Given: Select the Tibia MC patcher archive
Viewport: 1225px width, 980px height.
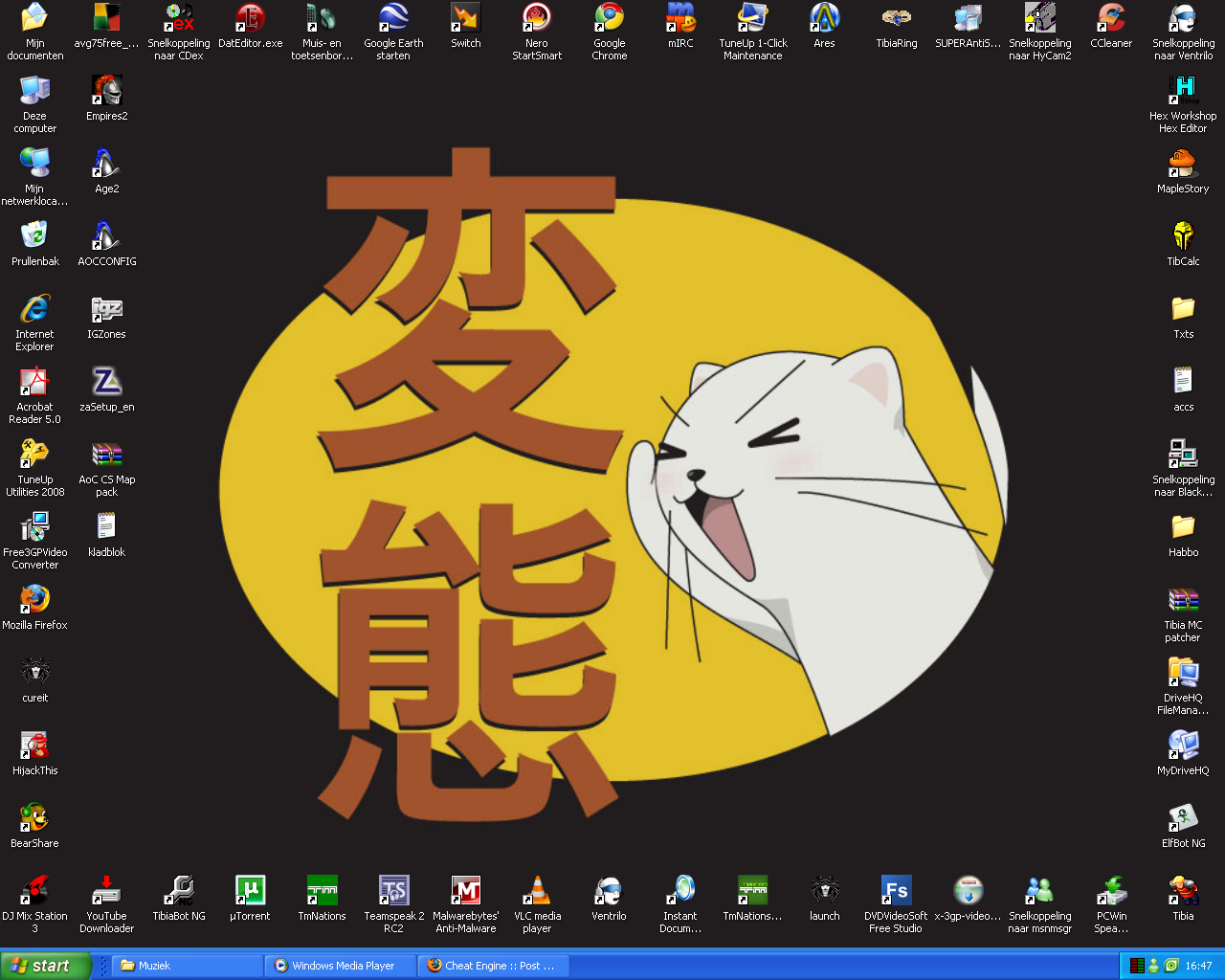Looking at the screenshot, I should click(x=1183, y=599).
